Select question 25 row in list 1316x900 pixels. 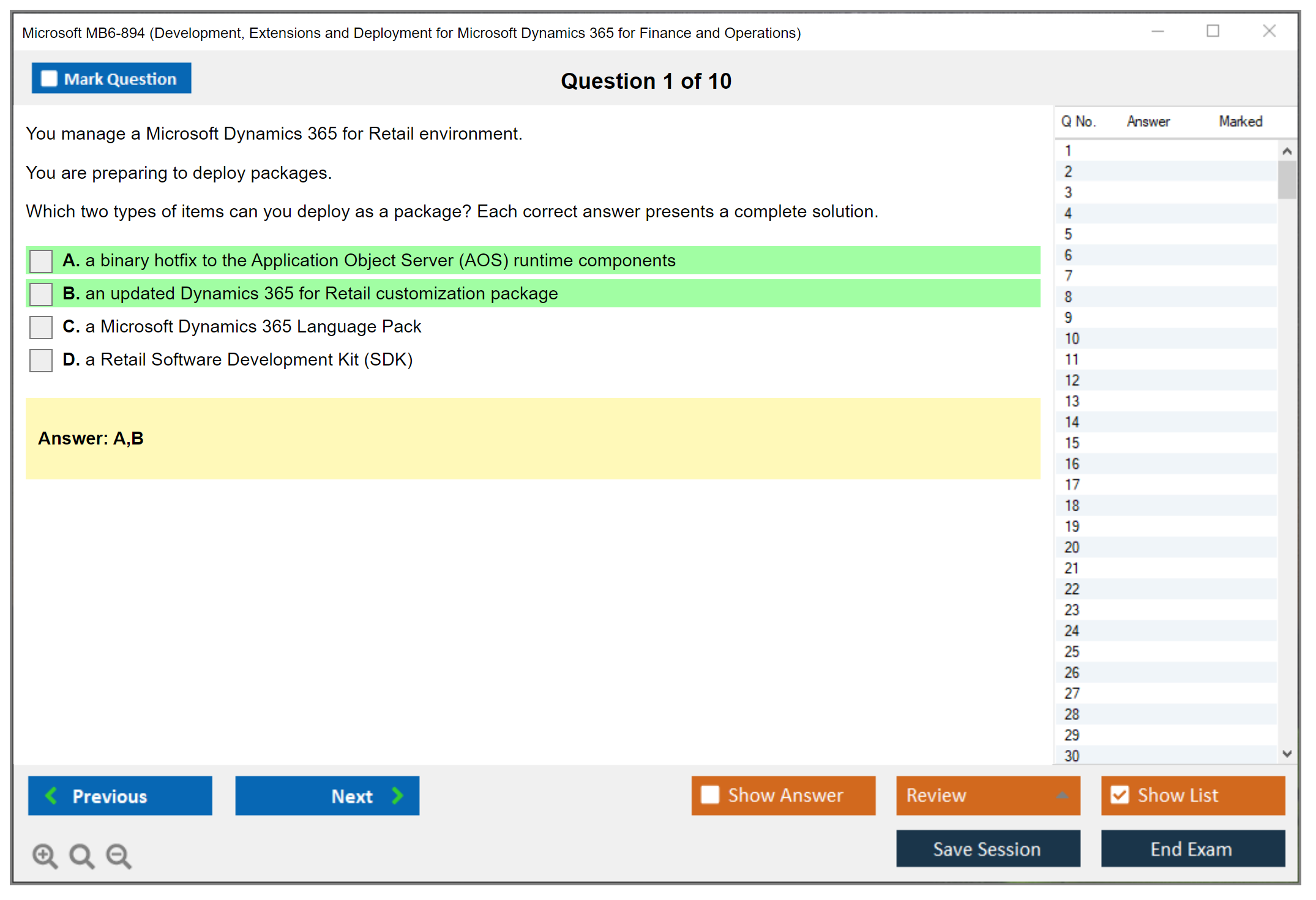(1072, 651)
